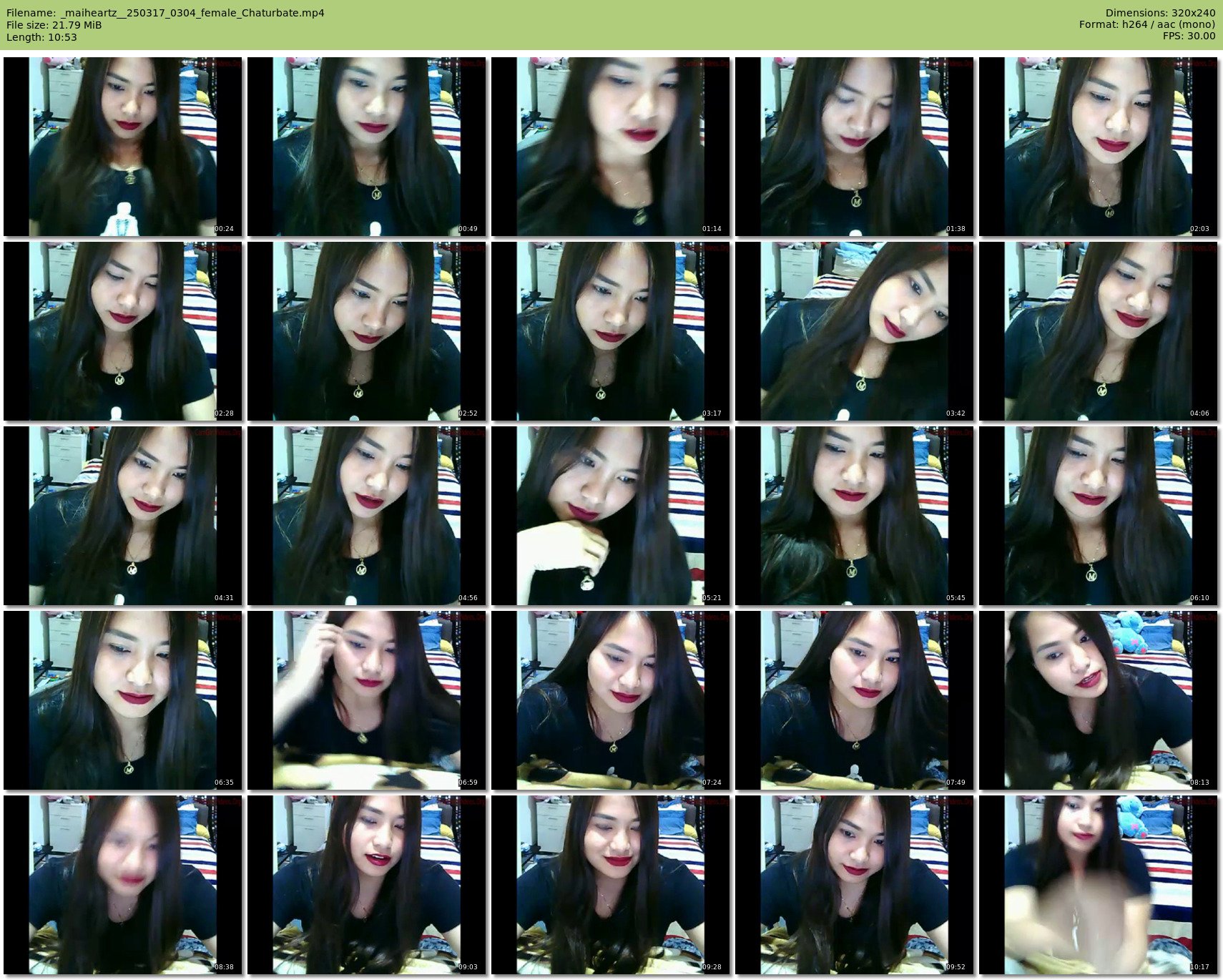This screenshot has height=980, width=1223.
Task: Select the frame timestamped 08:13
Action: (x=1098, y=700)
